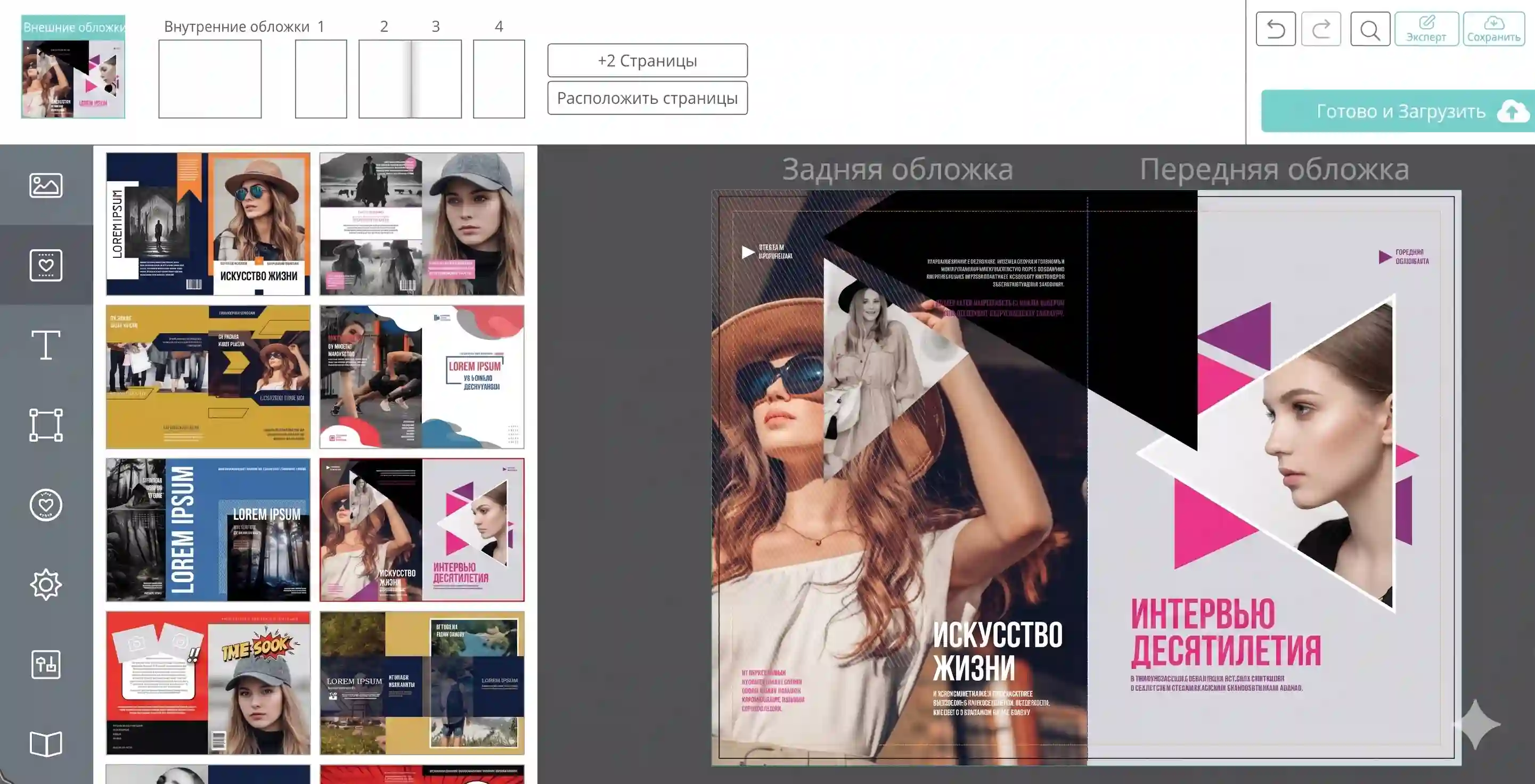Image resolution: width=1535 pixels, height=784 pixels.
Task: Select the frame shape tool icon
Action: point(46,425)
